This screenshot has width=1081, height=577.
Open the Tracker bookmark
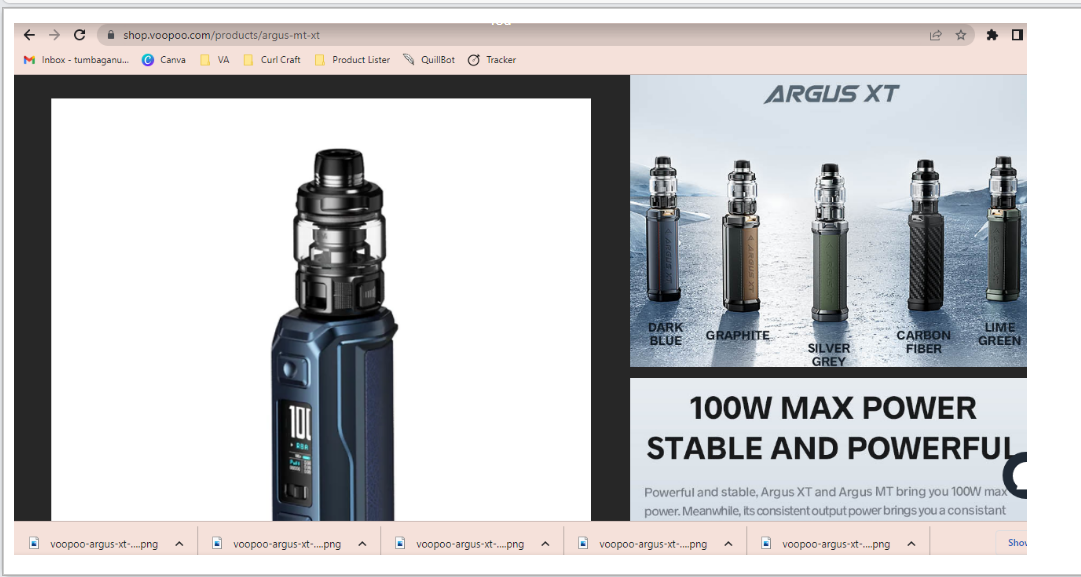pos(492,60)
